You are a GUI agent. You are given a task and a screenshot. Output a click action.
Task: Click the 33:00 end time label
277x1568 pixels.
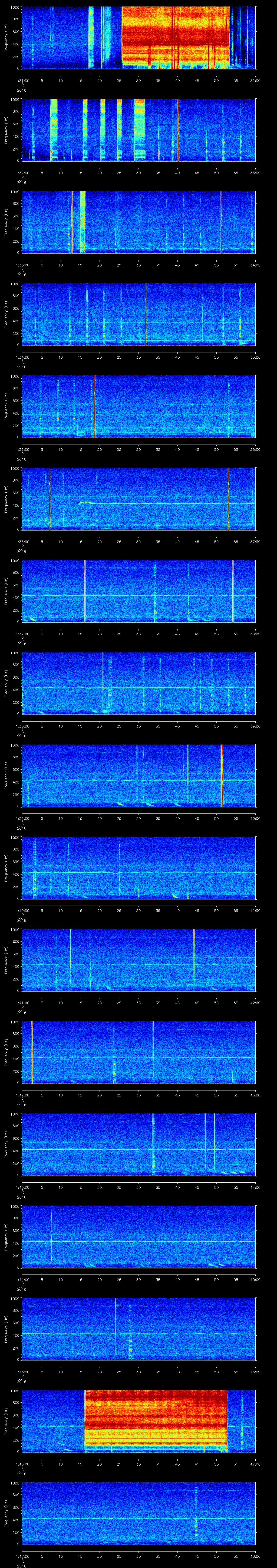[255, 173]
